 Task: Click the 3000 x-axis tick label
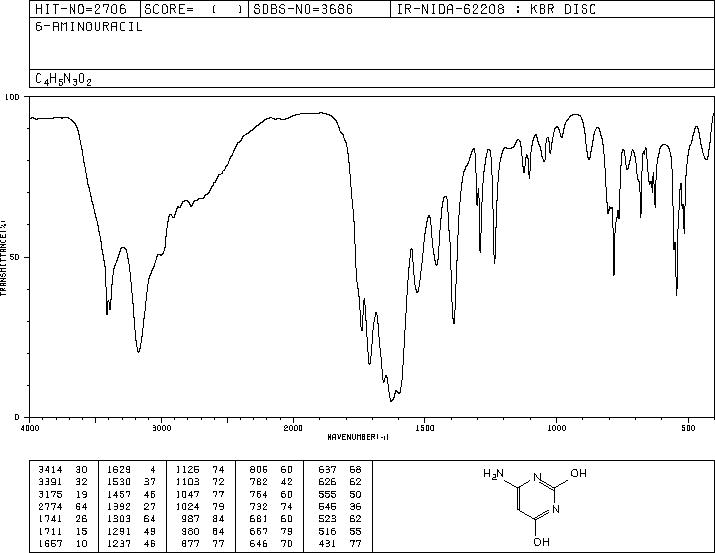(x=161, y=428)
